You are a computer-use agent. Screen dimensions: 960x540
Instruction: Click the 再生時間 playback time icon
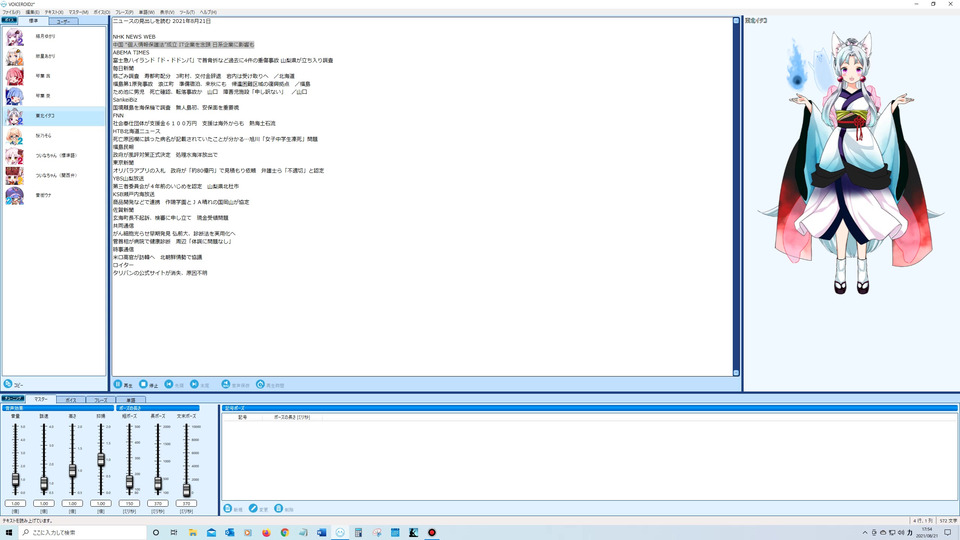(x=260, y=384)
